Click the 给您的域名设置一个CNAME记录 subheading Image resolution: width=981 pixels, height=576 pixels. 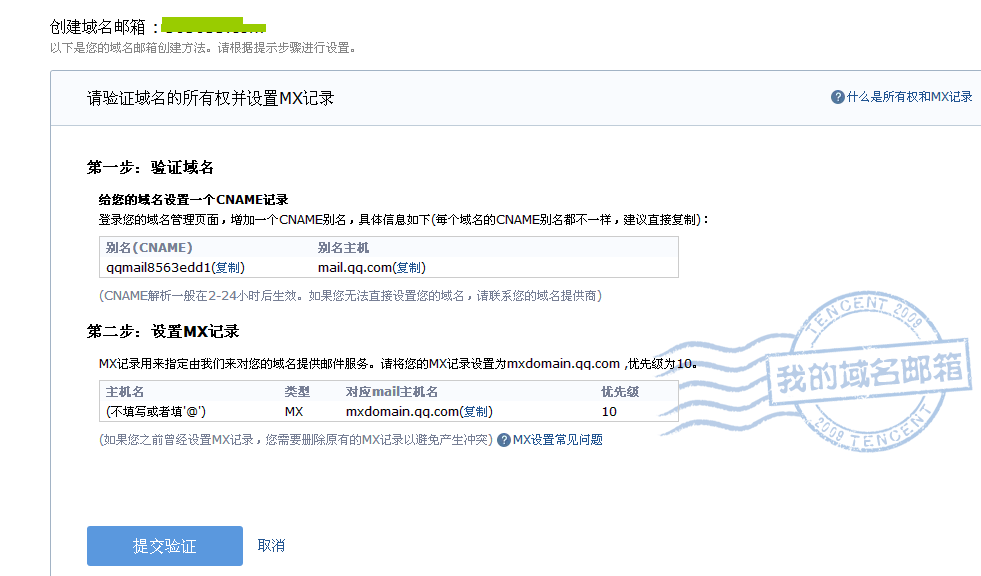click(x=193, y=200)
